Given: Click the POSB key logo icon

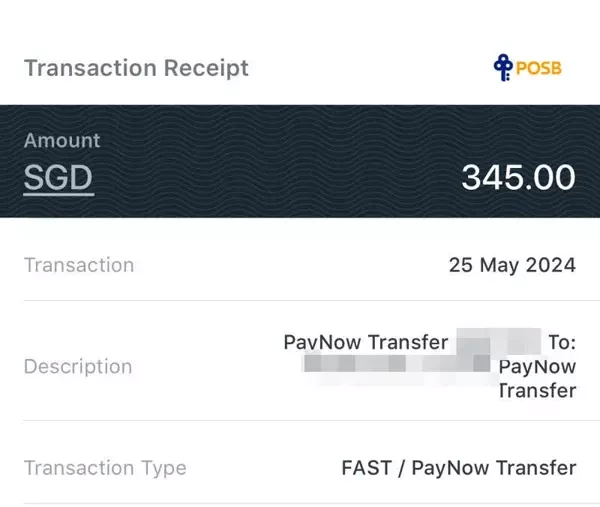Looking at the screenshot, I should [x=503, y=67].
